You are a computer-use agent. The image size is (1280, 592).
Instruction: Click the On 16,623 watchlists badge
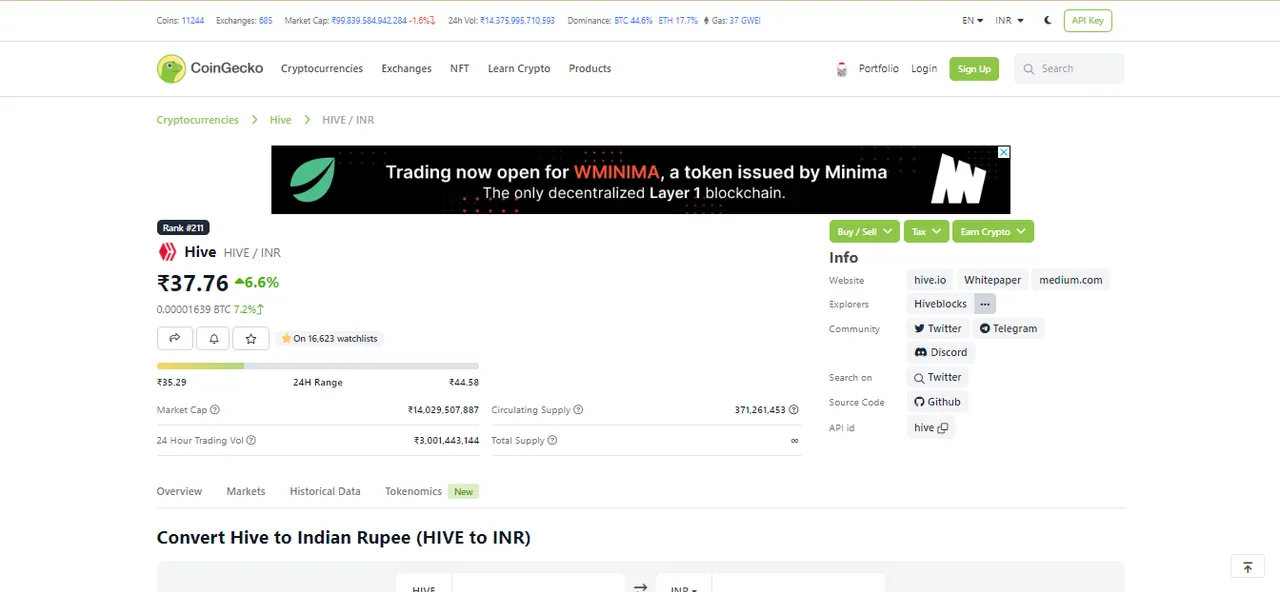click(329, 339)
